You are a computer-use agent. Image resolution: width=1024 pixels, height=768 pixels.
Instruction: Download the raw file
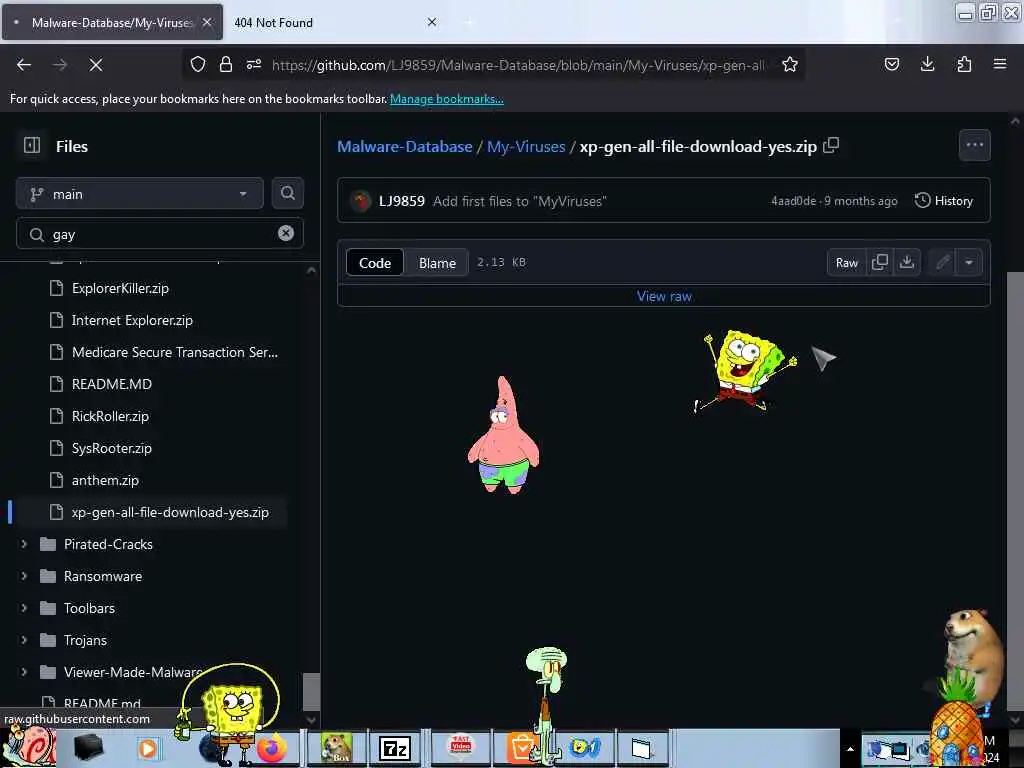click(x=906, y=262)
